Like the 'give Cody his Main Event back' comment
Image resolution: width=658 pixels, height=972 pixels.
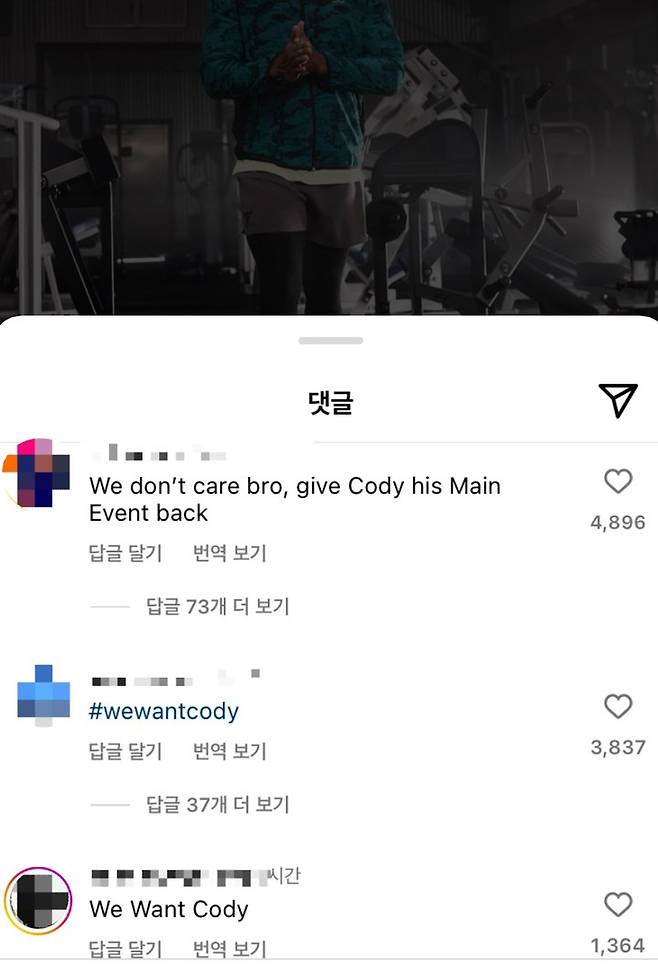point(618,481)
